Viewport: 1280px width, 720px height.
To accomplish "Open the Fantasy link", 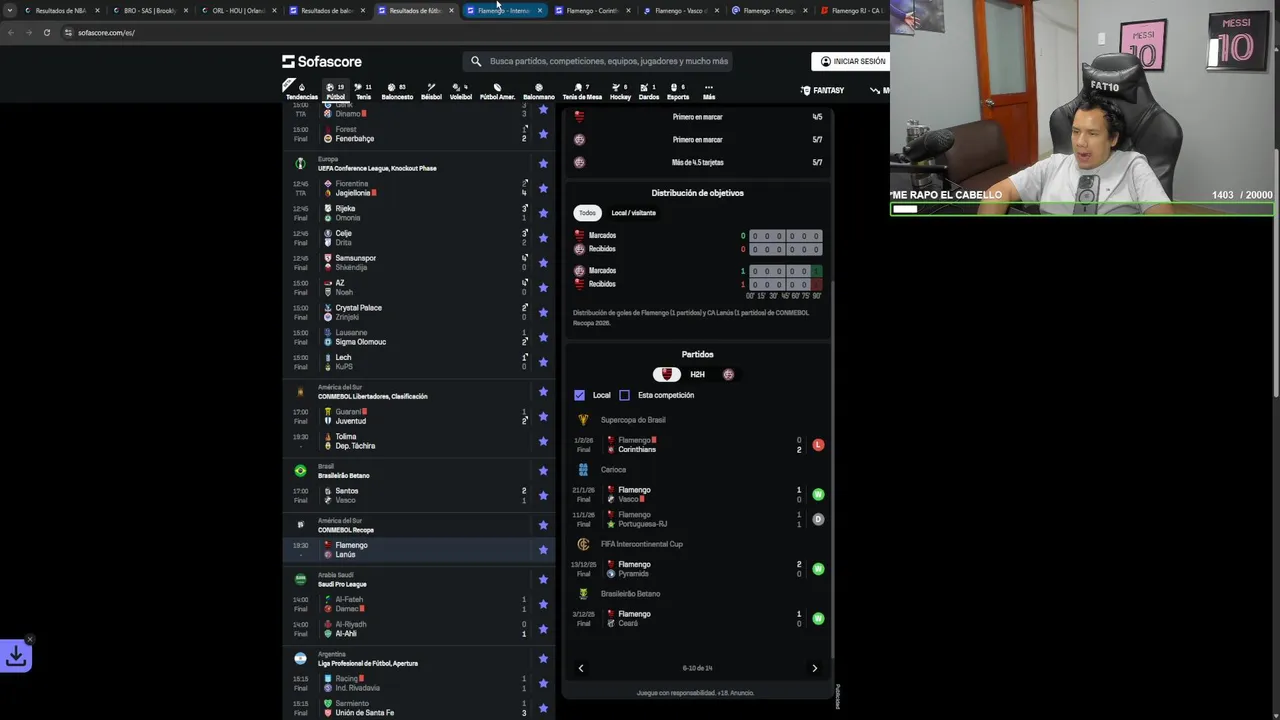I will point(822,90).
